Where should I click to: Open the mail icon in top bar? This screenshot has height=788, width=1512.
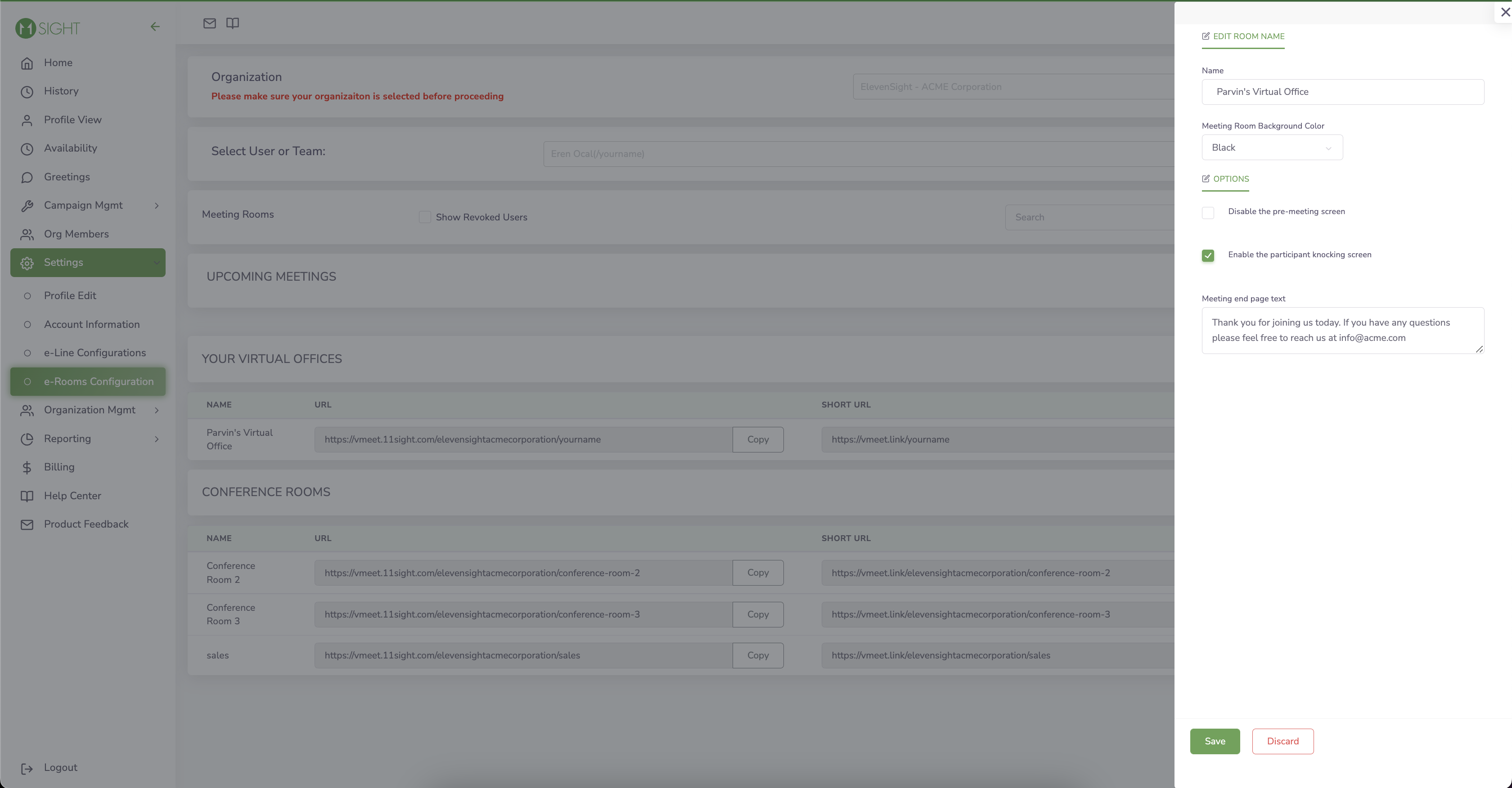pos(210,23)
